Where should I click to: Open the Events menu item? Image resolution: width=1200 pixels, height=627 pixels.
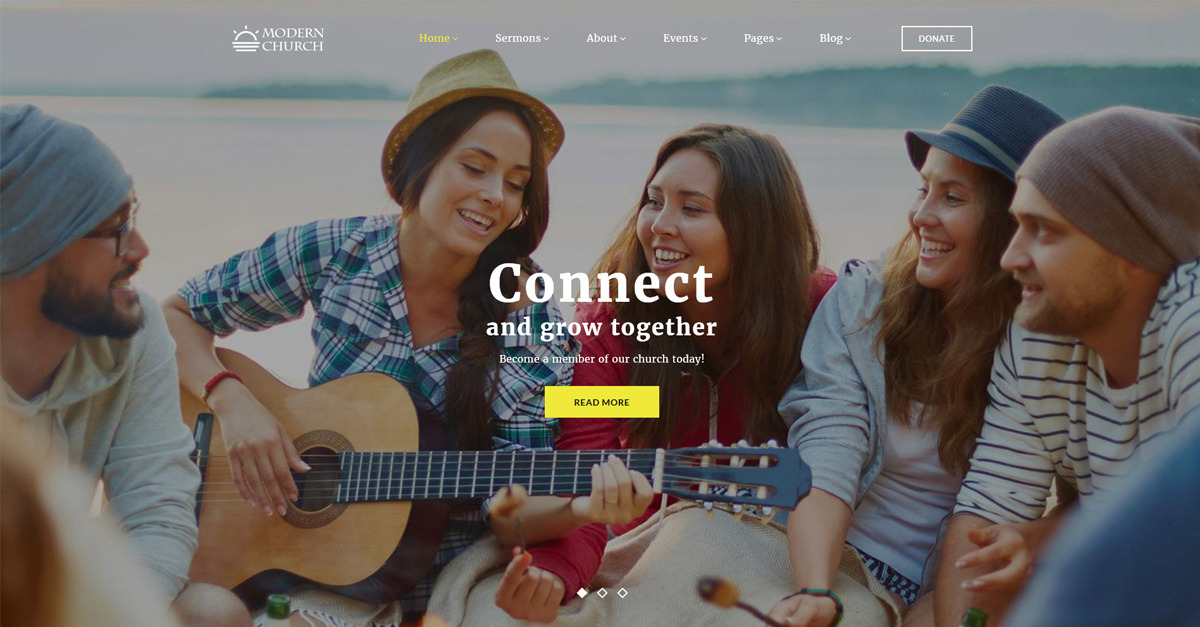click(680, 38)
